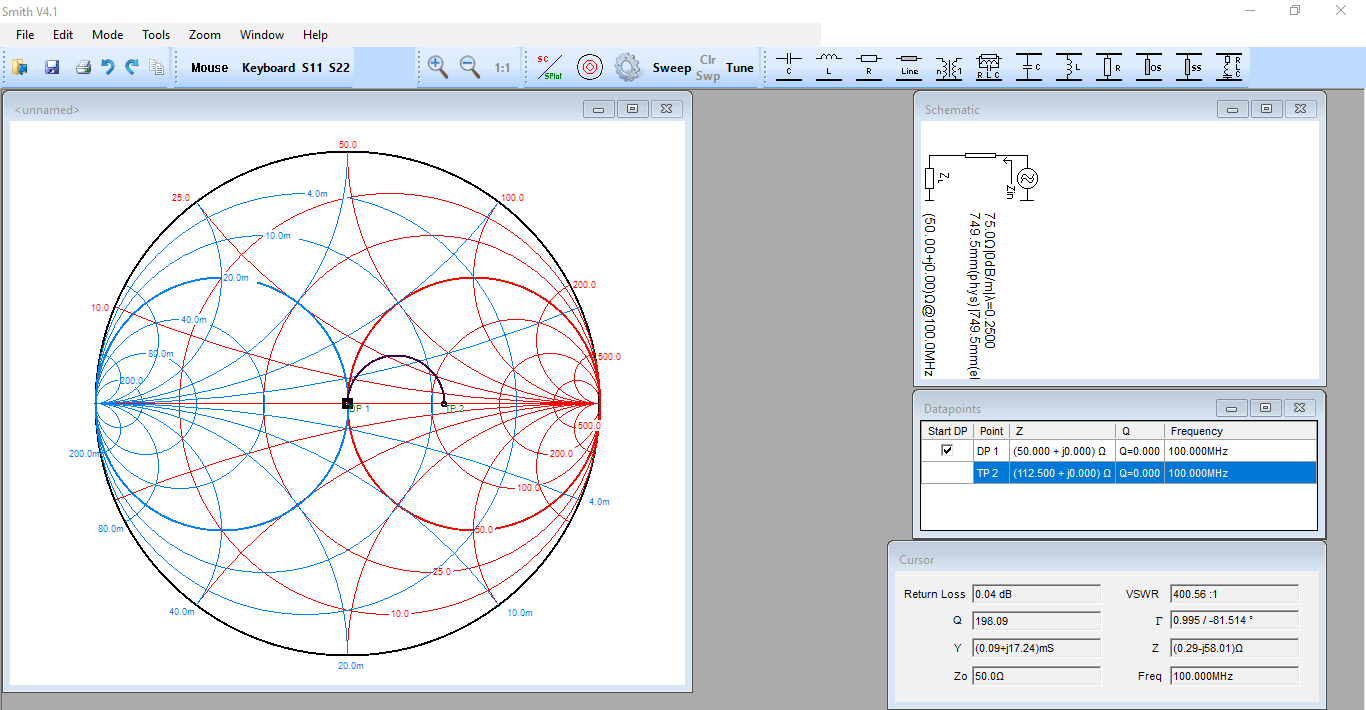
Task: Click the zoom in magnifier icon
Action: click(437, 67)
